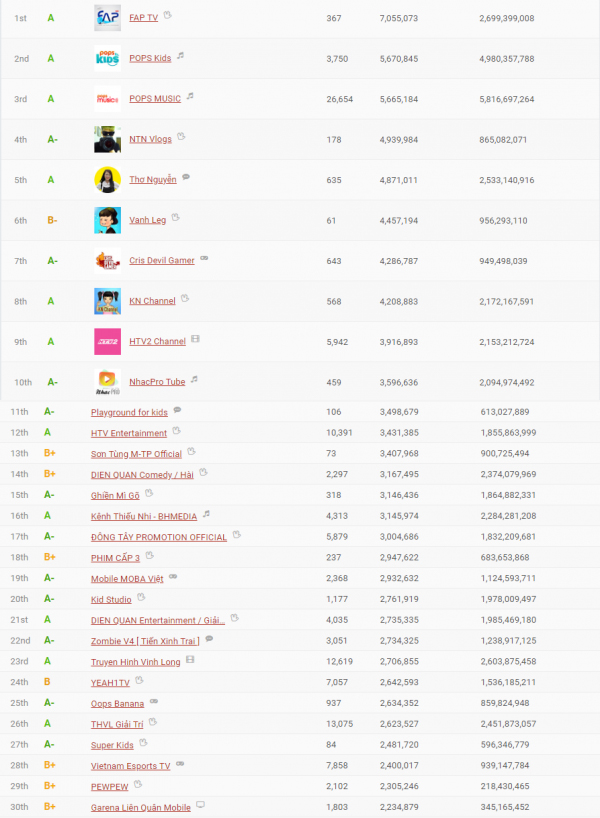
Task: Click the gamepad icon beside Mobile MOBA Việt
Action: pos(172,577)
